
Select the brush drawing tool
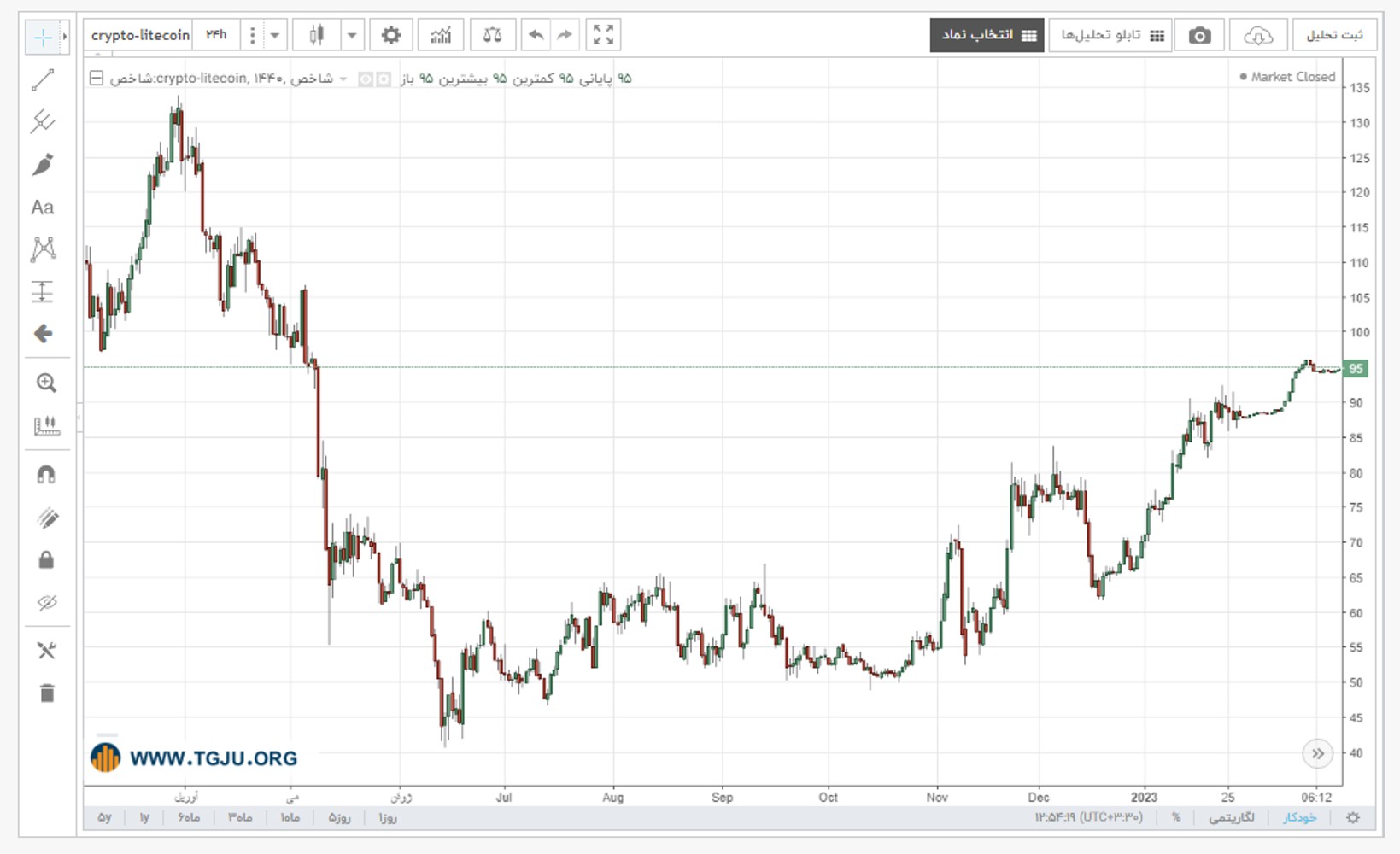tap(43, 164)
